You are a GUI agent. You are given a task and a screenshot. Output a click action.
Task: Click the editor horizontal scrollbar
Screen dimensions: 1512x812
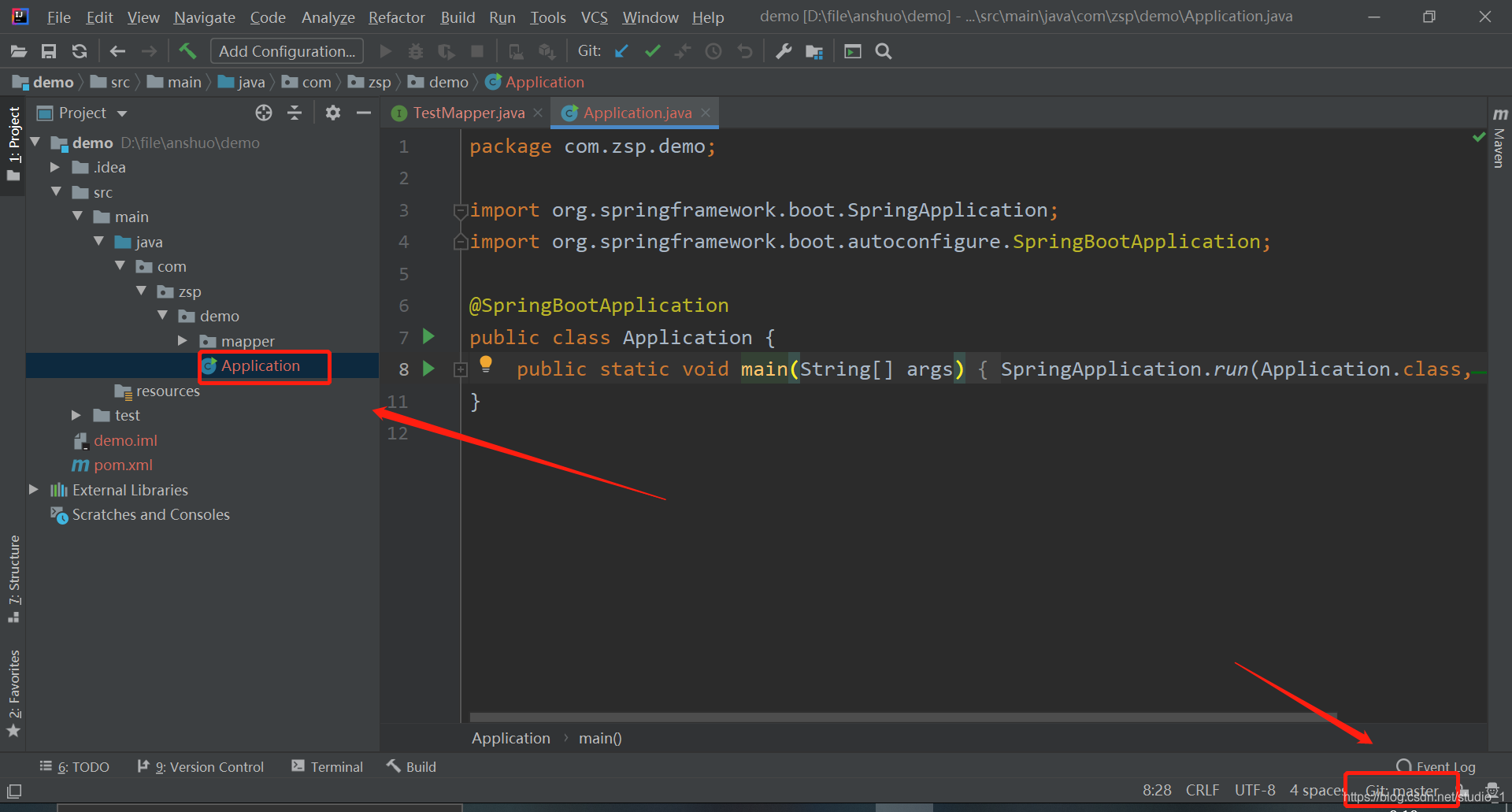[903, 717]
